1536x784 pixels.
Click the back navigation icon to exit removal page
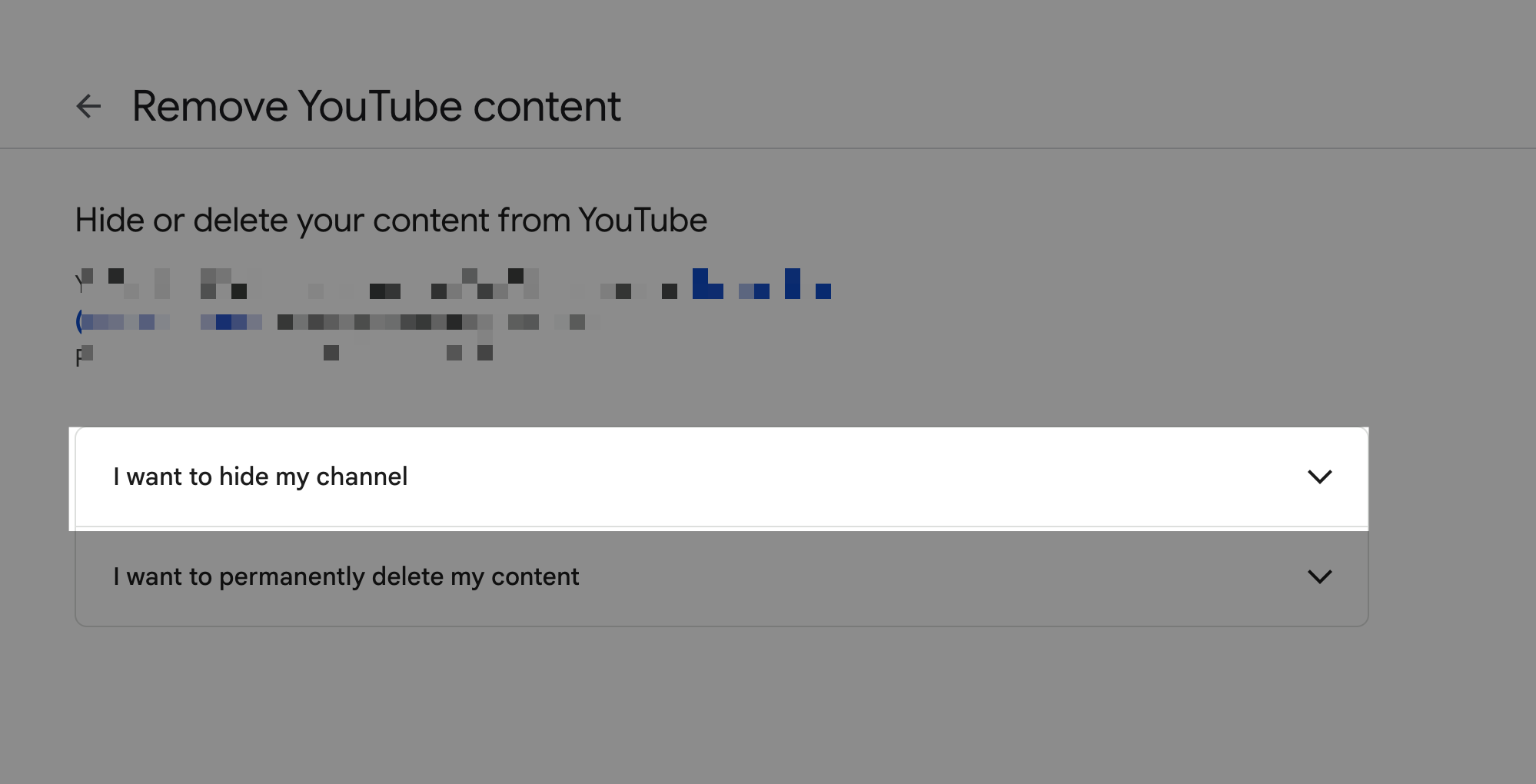point(89,106)
